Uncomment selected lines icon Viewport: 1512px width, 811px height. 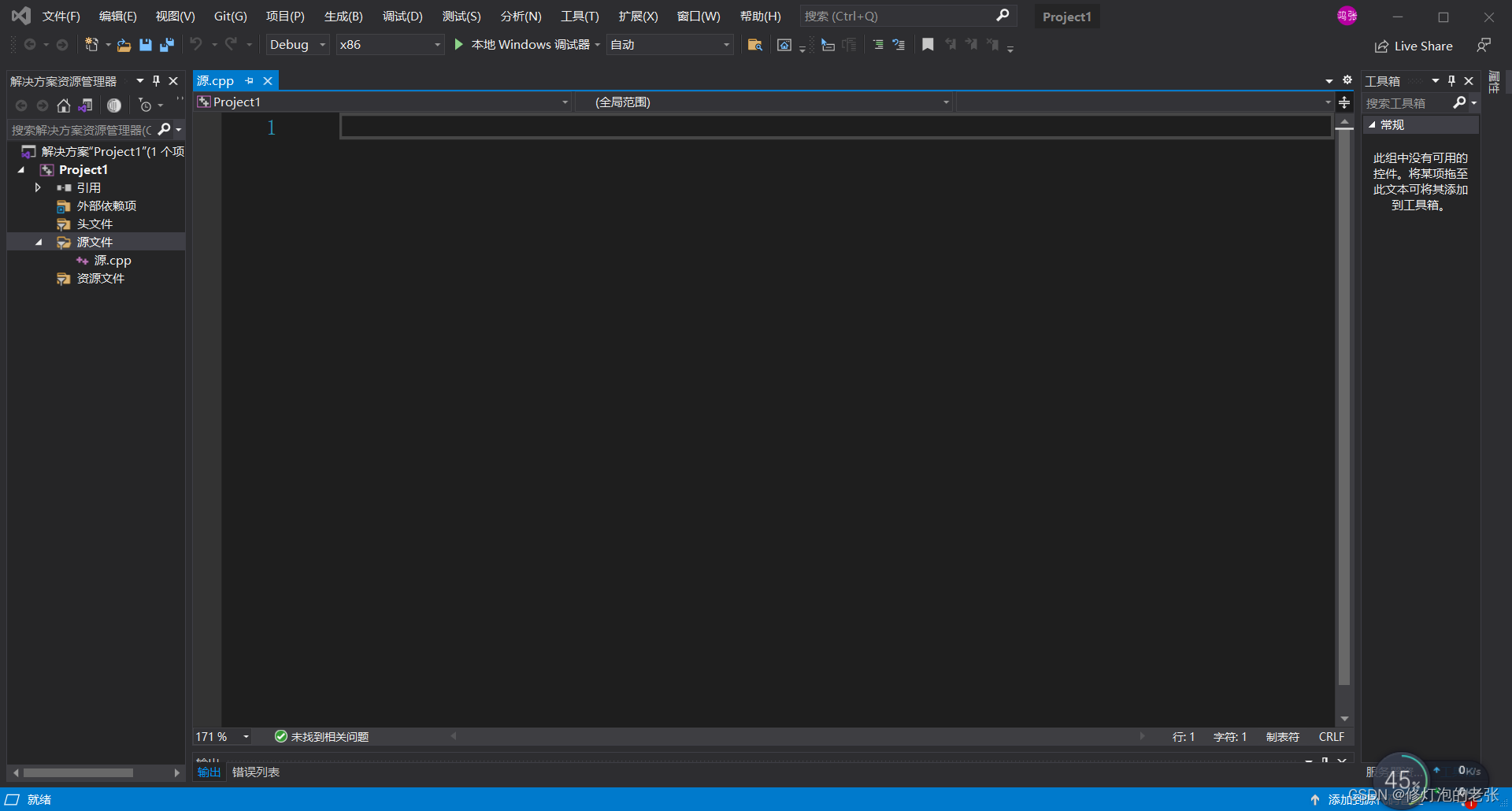899,45
